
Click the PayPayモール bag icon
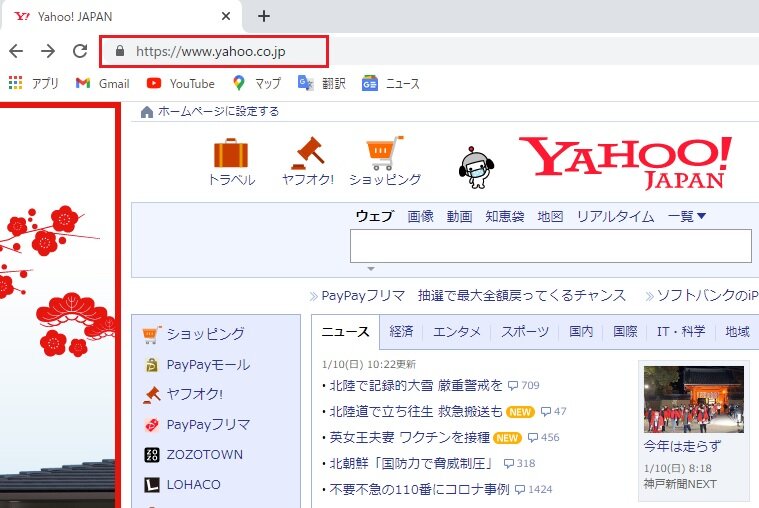[152, 365]
